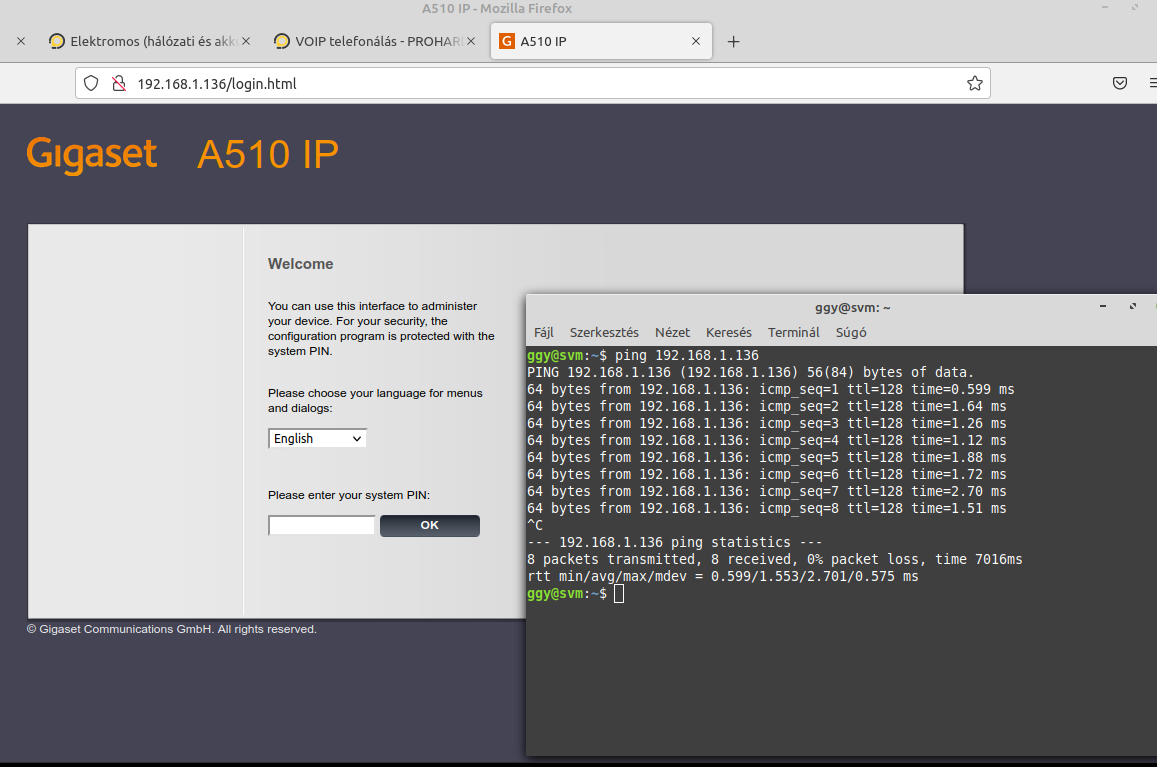Click the icmp_seq=7 time=2.70 ms line
Viewport: 1157px width, 767px height.
[x=767, y=491]
